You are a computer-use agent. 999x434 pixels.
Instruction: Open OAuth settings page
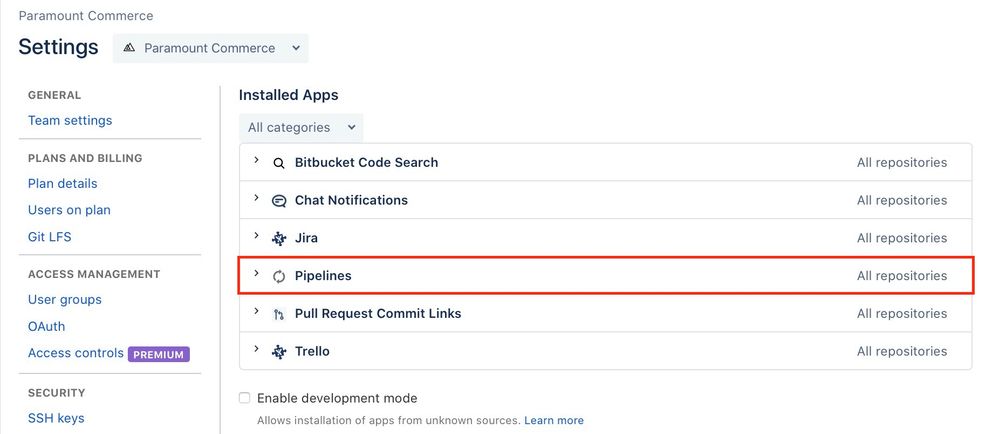[47, 326]
